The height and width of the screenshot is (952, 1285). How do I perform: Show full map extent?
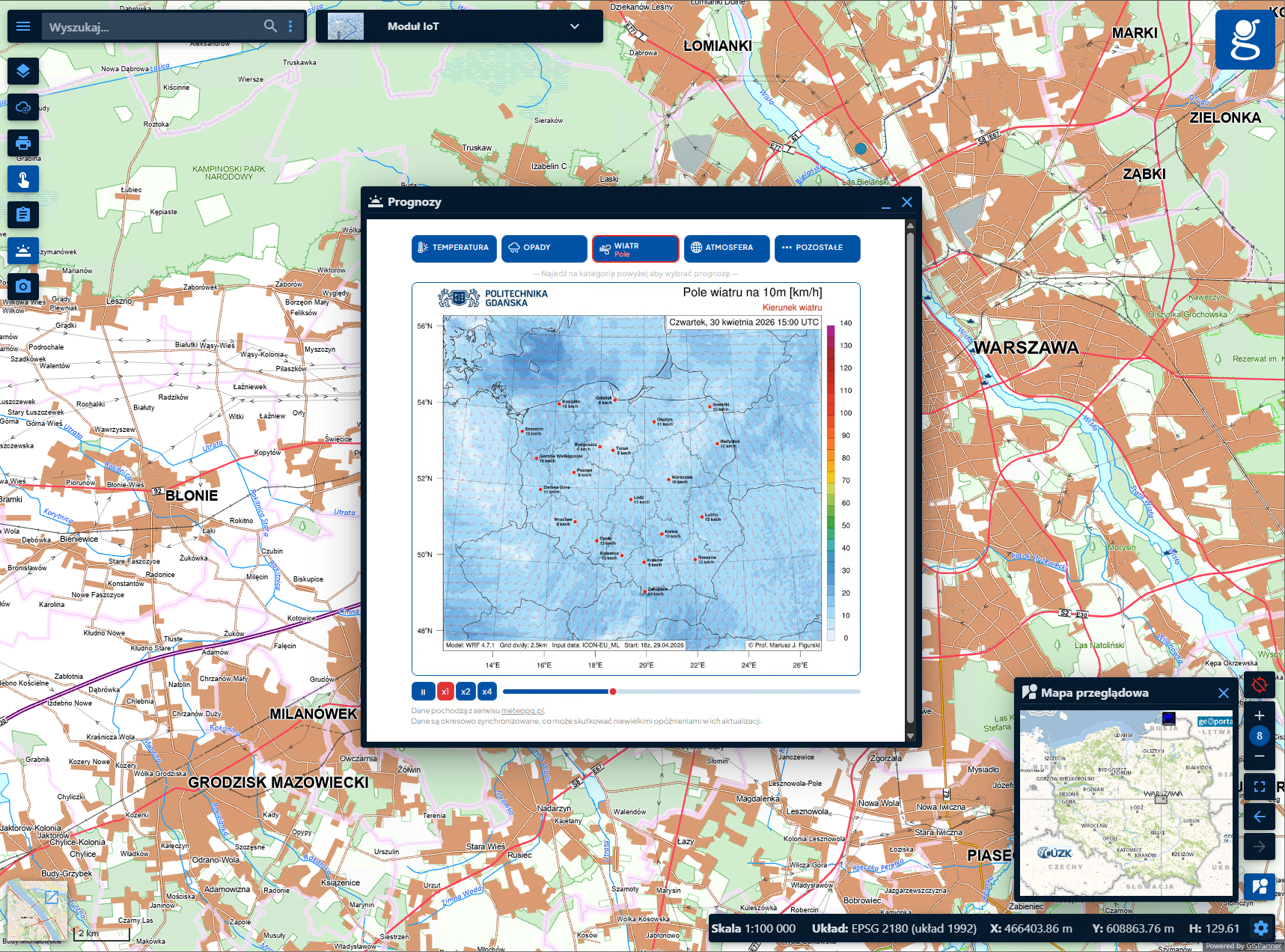tap(1259, 786)
